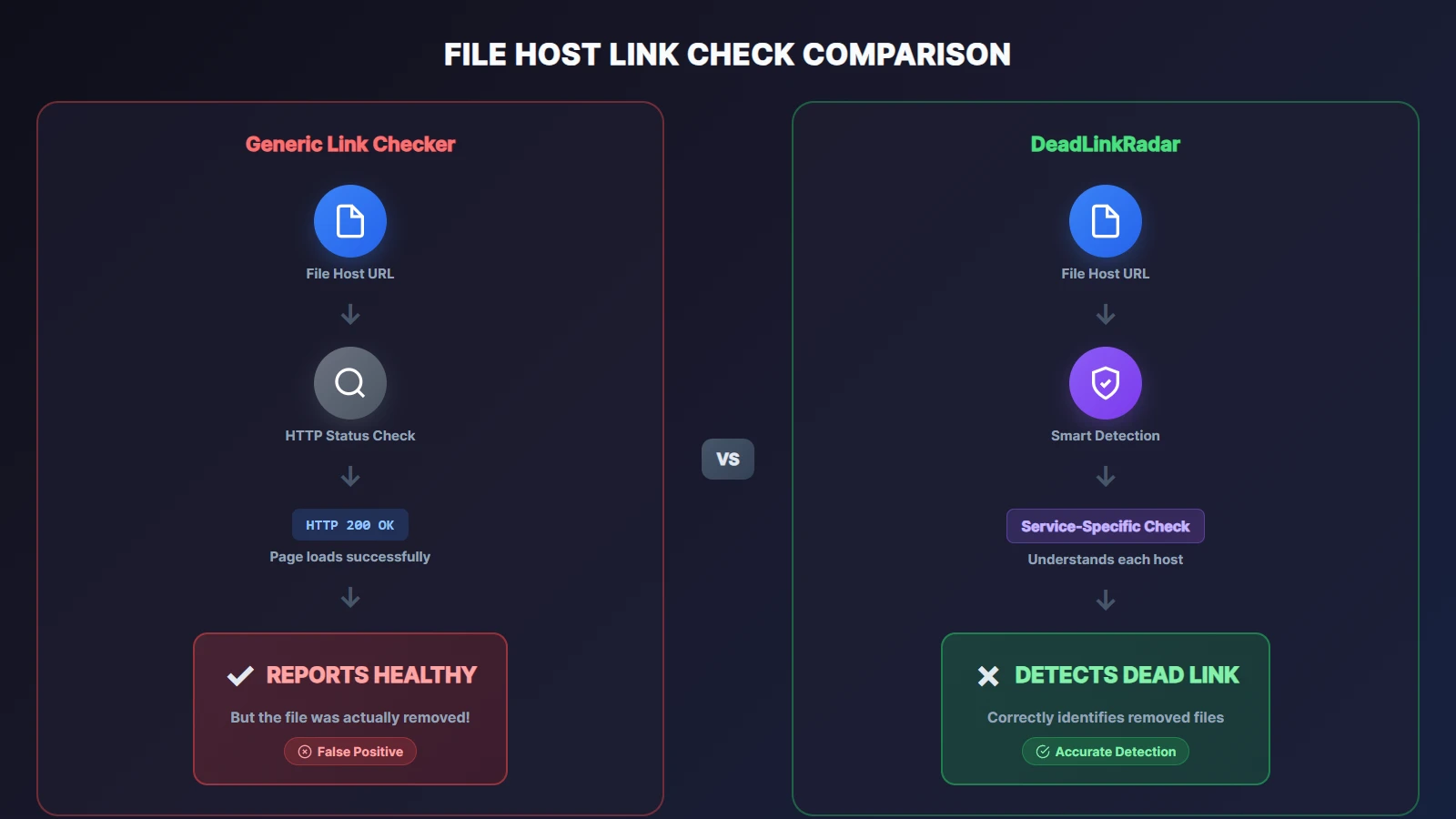Click the arrow below HTTP Status Check label
This screenshot has height=819, width=1456.
pyautogui.click(x=350, y=477)
